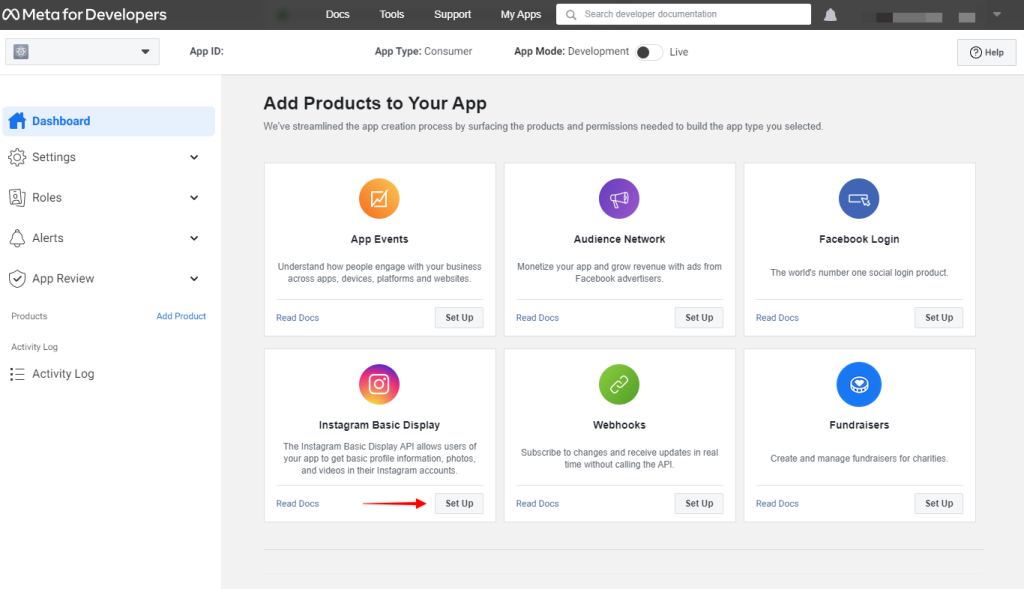Image resolution: width=1024 pixels, height=589 pixels.
Task: Open notifications via the bell icon
Action: click(830, 15)
